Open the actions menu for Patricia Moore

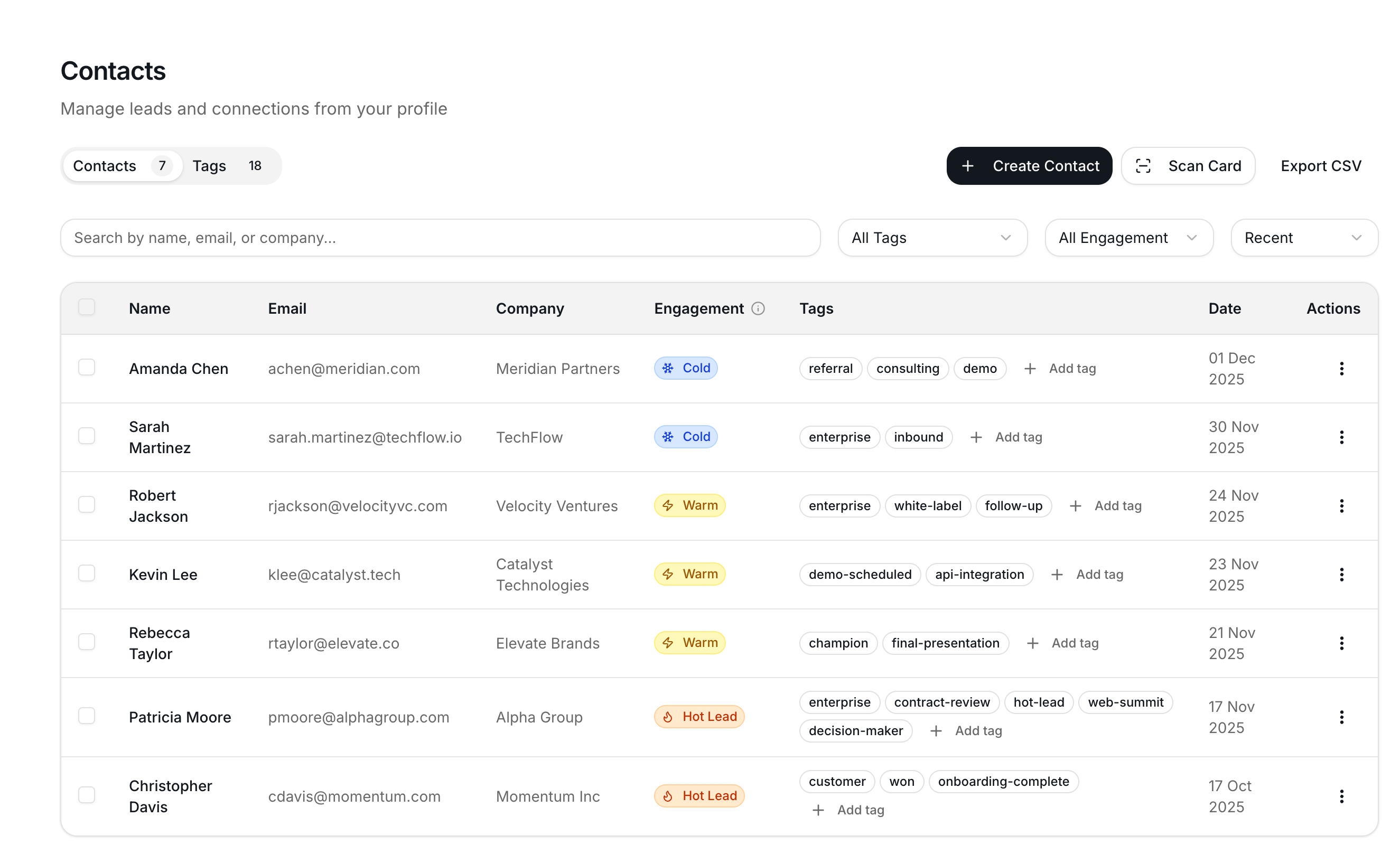(1341, 717)
